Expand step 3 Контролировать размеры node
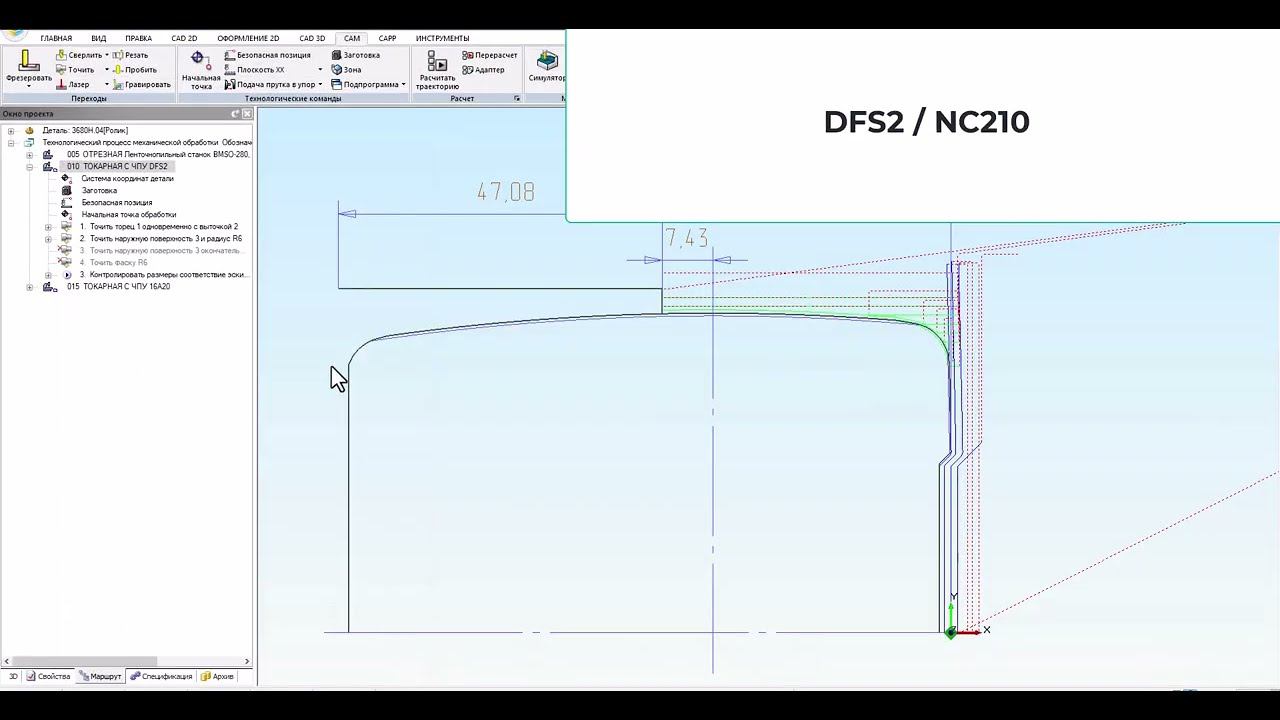 [x=48, y=275]
